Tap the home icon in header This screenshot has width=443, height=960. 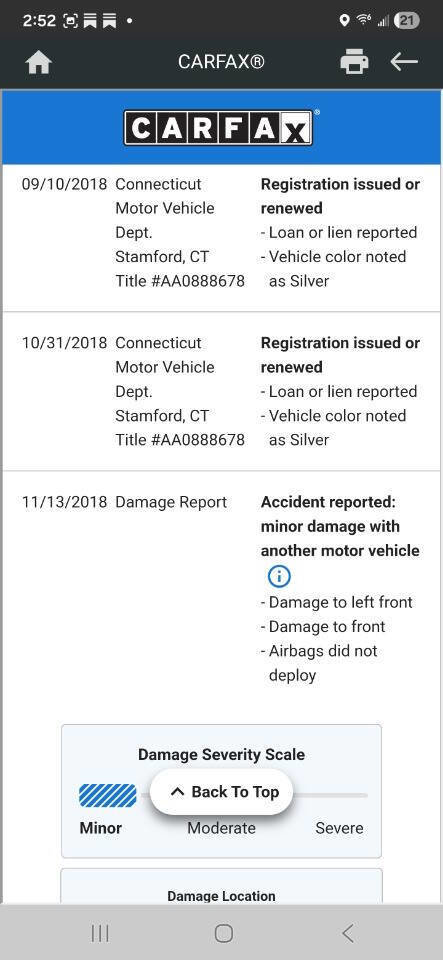(x=39, y=62)
